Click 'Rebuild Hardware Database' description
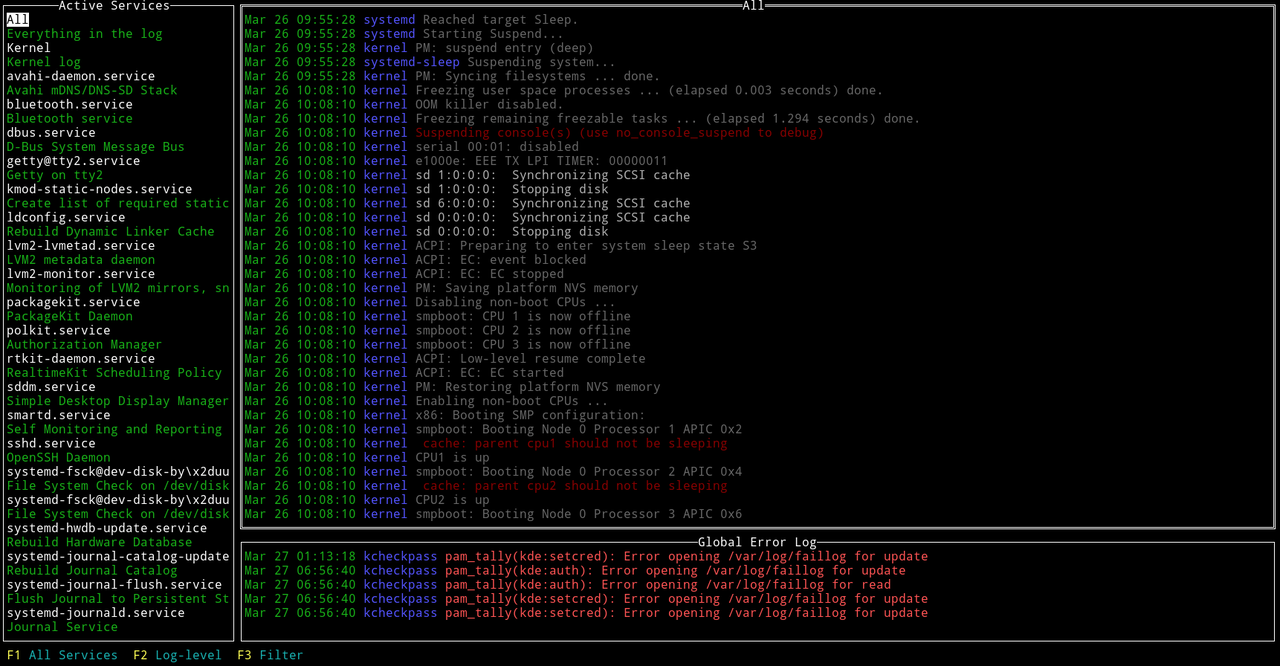 [x=99, y=542]
